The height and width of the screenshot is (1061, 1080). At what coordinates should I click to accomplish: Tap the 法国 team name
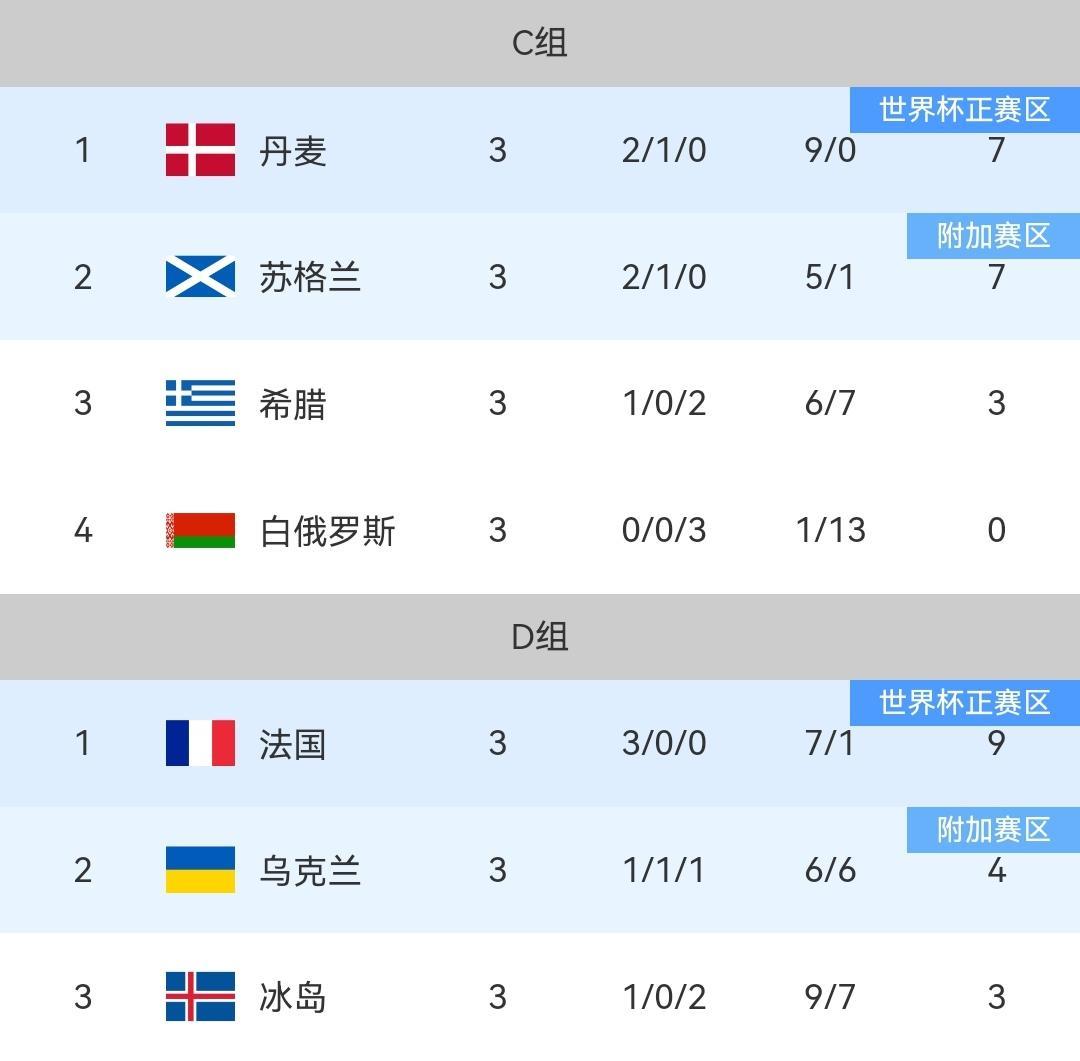click(x=292, y=745)
